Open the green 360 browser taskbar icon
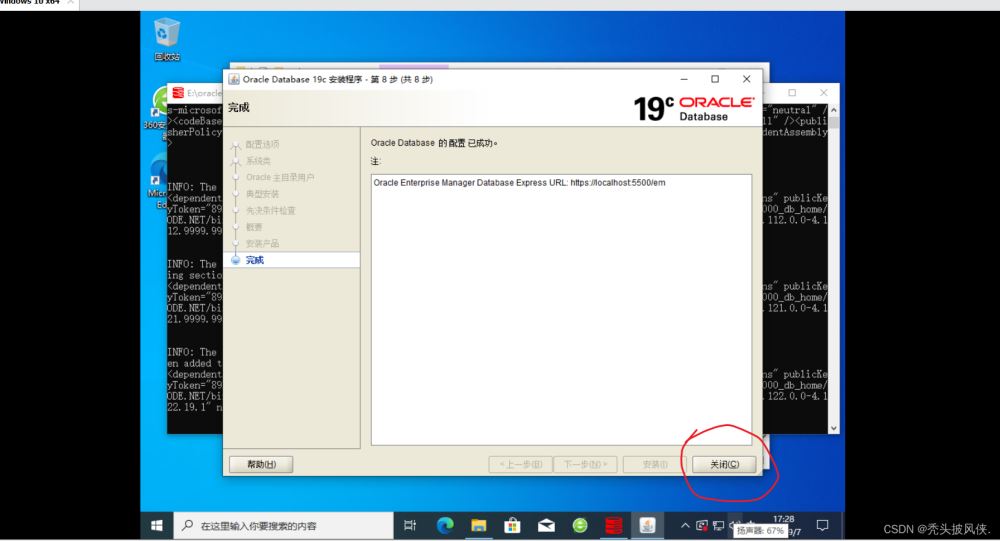The height and width of the screenshot is (541, 1000). tap(580, 525)
